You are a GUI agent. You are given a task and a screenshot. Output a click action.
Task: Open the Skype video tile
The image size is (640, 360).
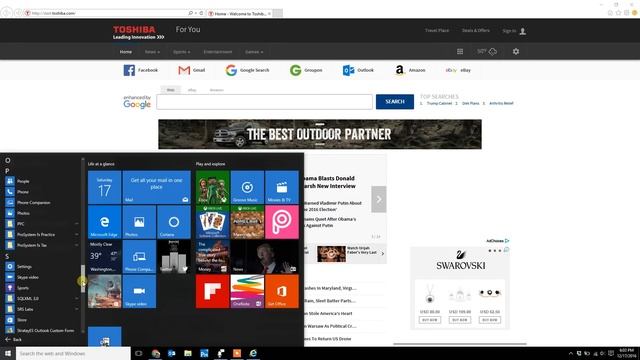139,291
